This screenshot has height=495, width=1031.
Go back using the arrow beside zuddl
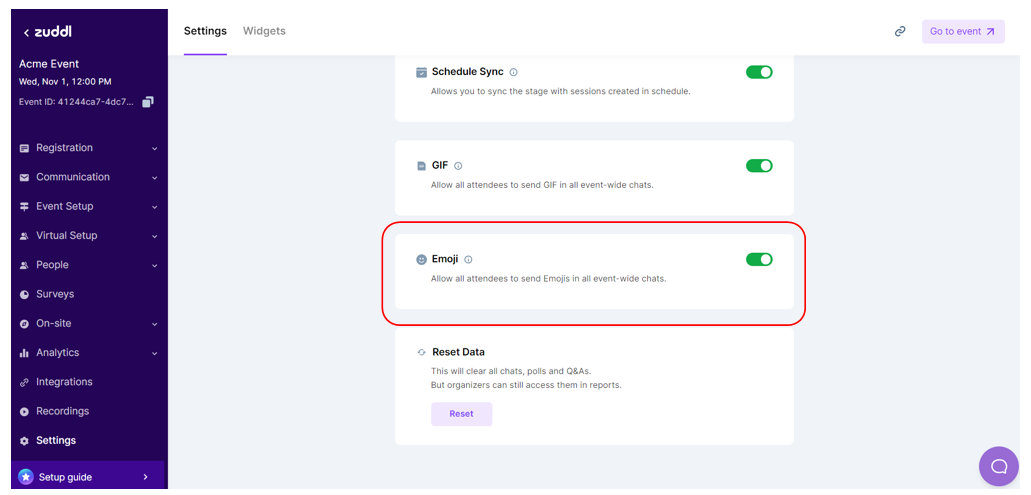tap(26, 32)
